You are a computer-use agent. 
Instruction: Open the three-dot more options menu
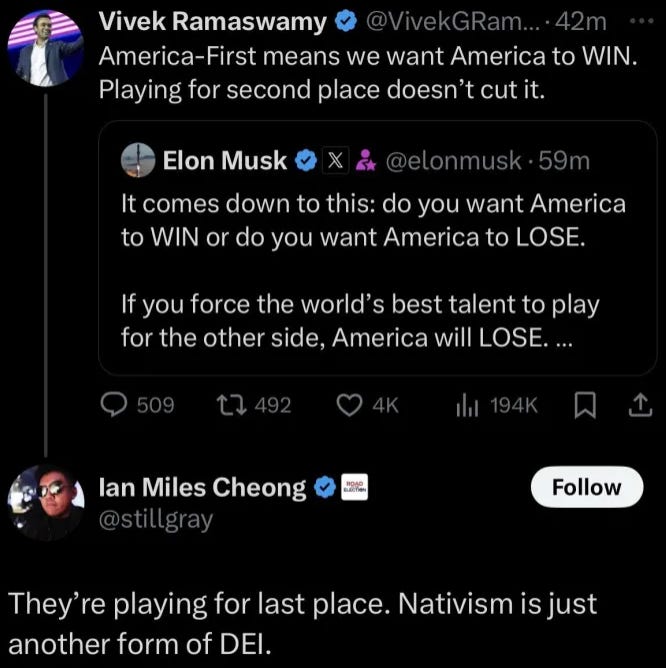[641, 20]
